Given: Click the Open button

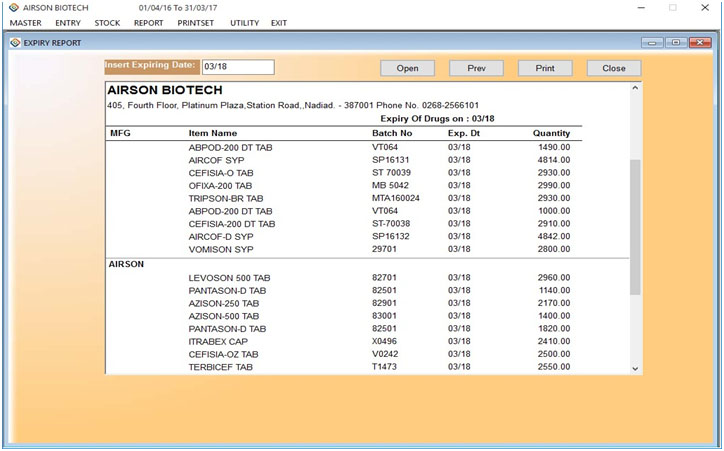Looking at the screenshot, I should point(407,68).
